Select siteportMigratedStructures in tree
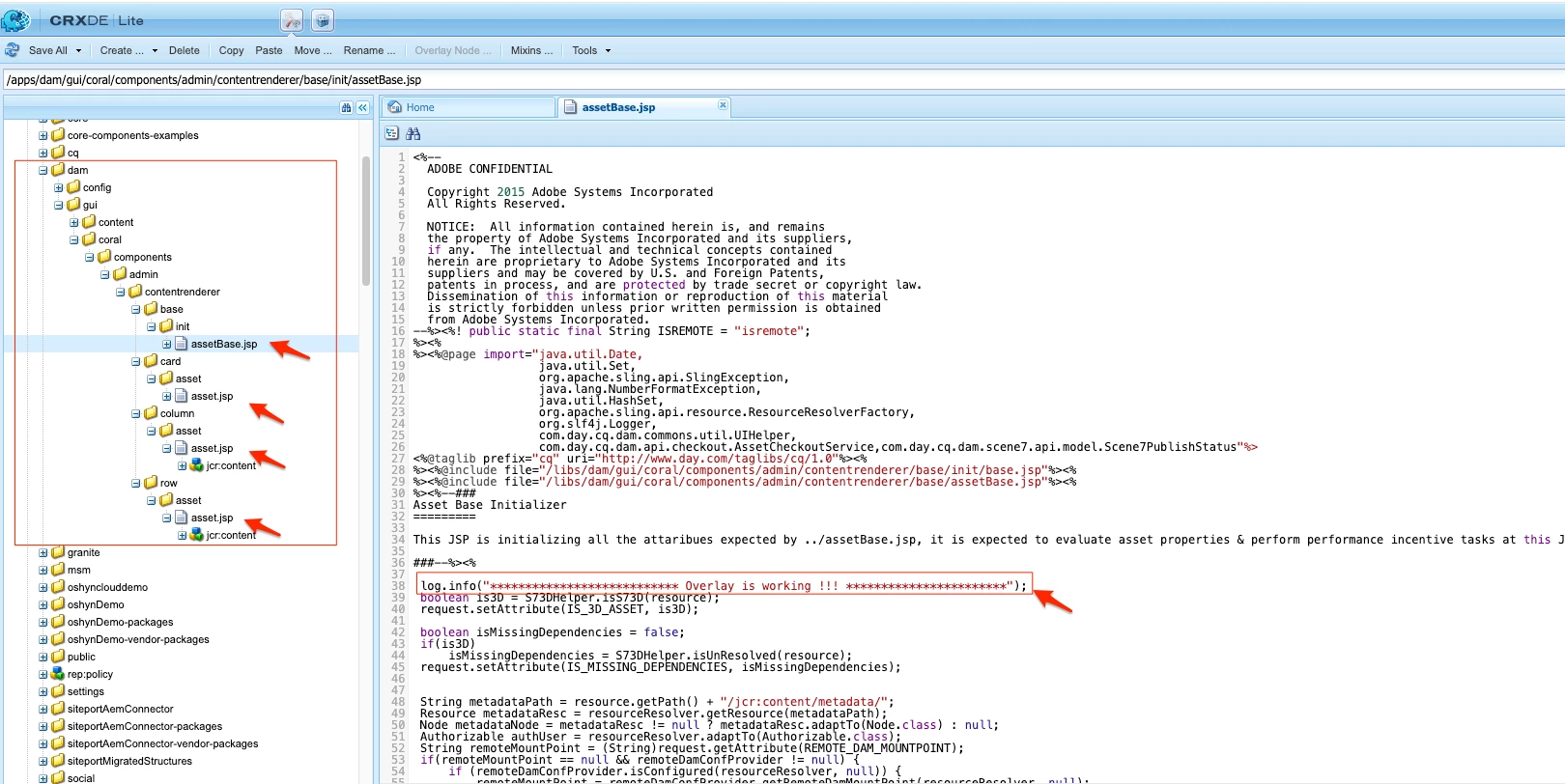The image size is (1565, 784). tap(129, 761)
